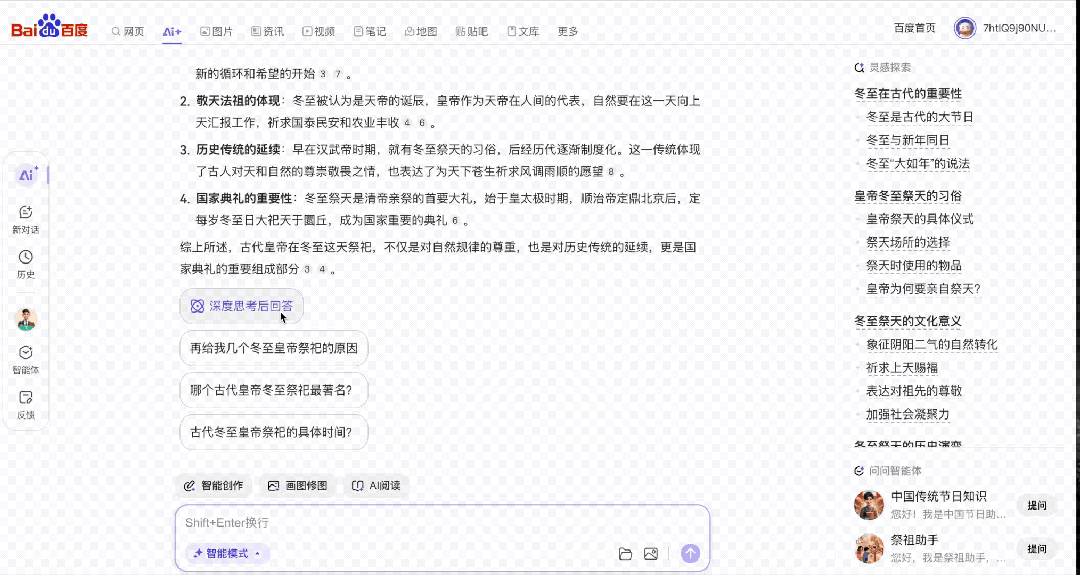Click 提问 for 中国传统节日知识
The height and width of the screenshot is (575, 1080).
pyautogui.click(x=1037, y=505)
